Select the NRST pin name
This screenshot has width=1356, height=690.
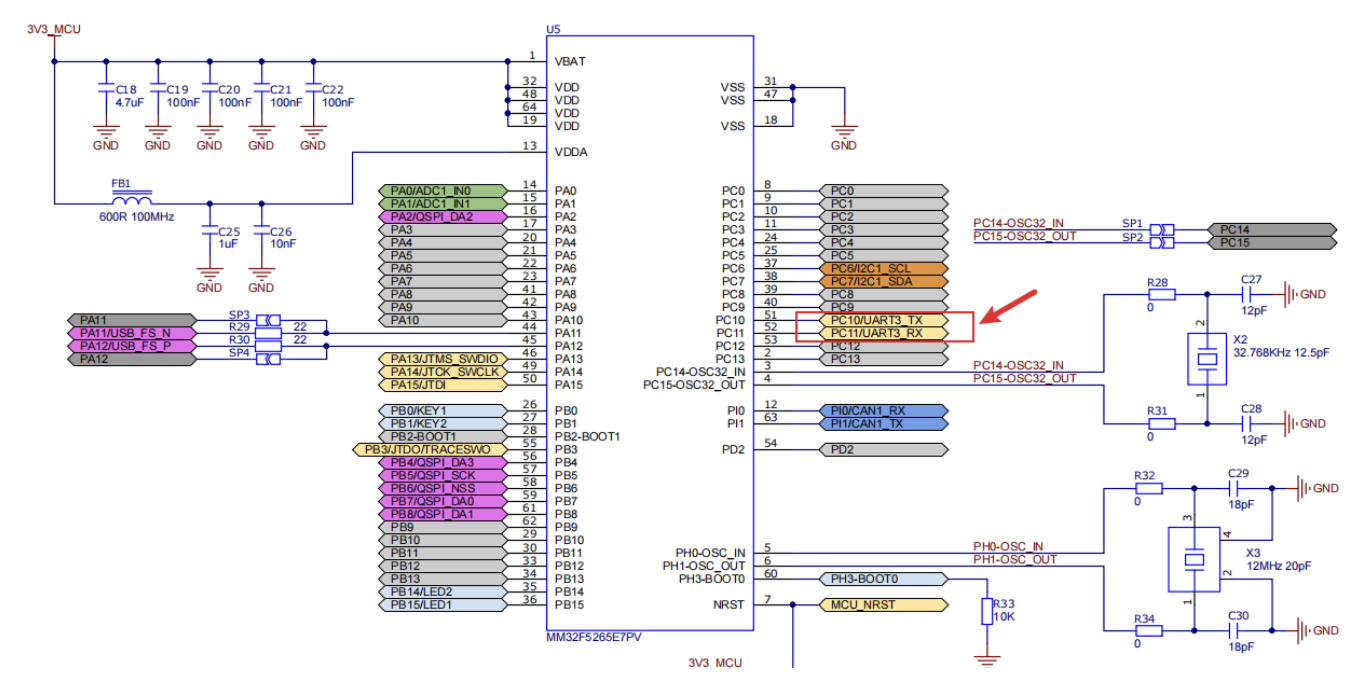pyautogui.click(x=728, y=605)
